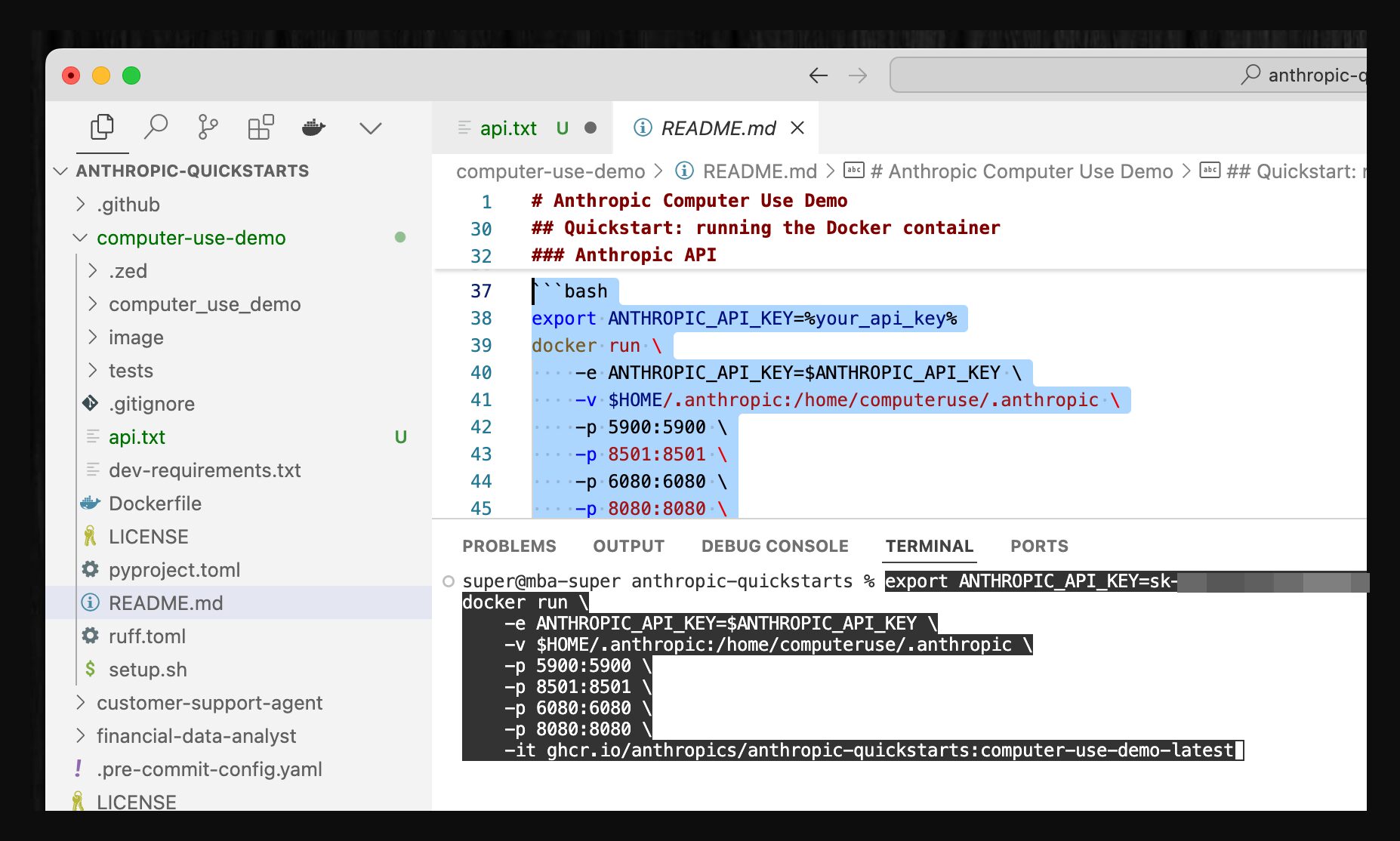Click the go forward navigation arrow
Image resolution: width=1400 pixels, height=841 pixels.
point(858,75)
